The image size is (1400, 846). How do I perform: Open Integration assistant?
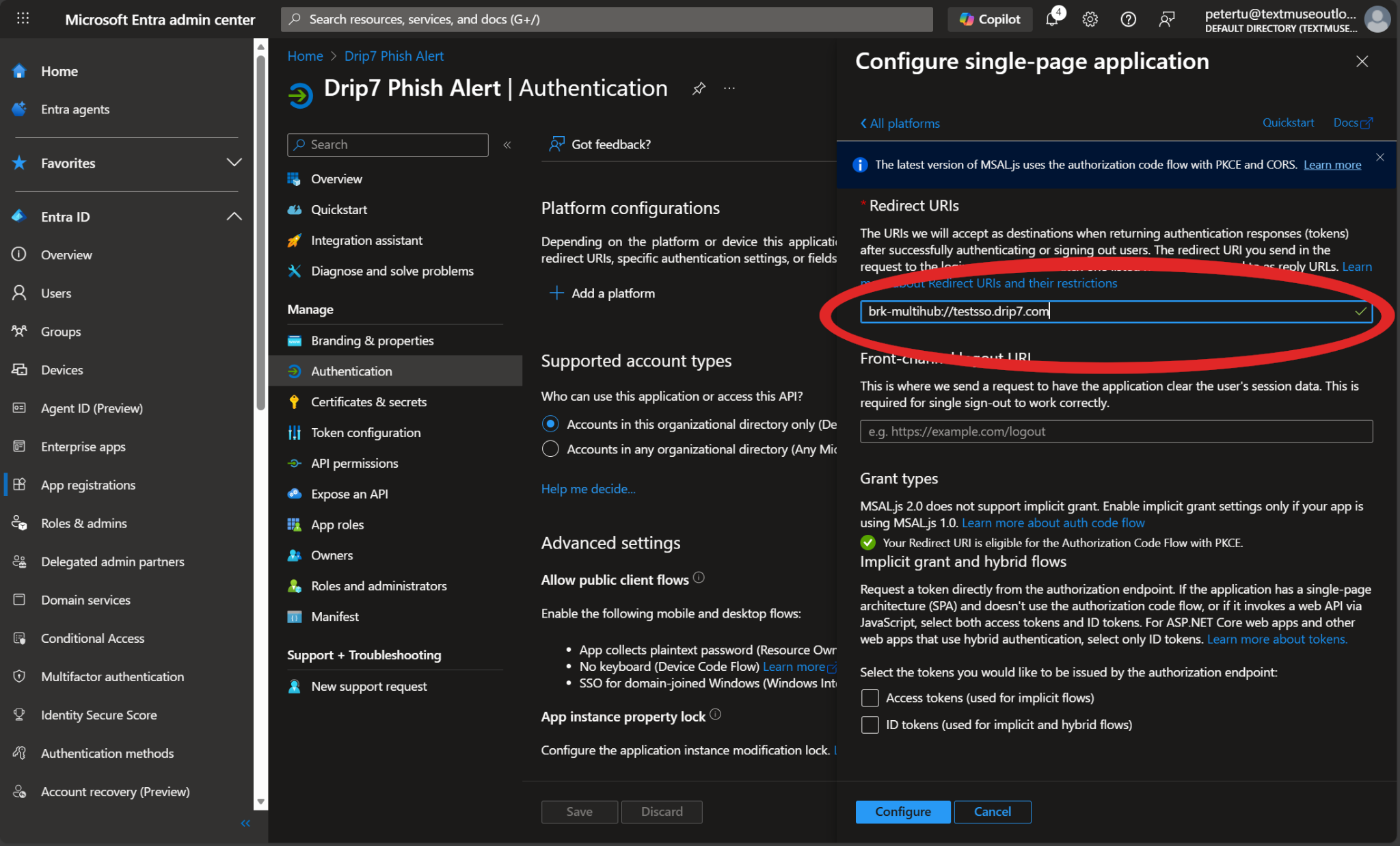click(366, 241)
